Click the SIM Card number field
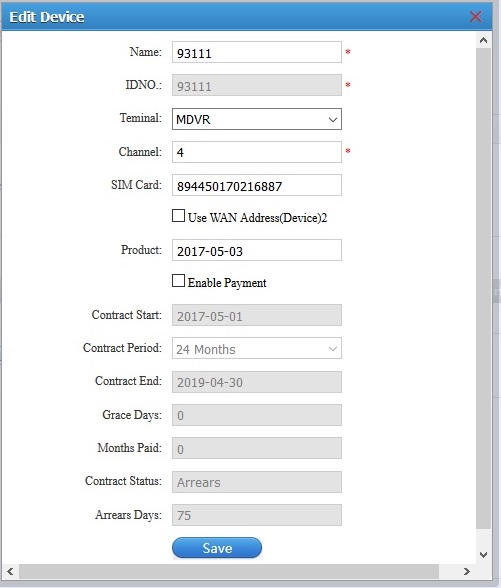The width and height of the screenshot is (501, 588). pyautogui.click(x=257, y=185)
